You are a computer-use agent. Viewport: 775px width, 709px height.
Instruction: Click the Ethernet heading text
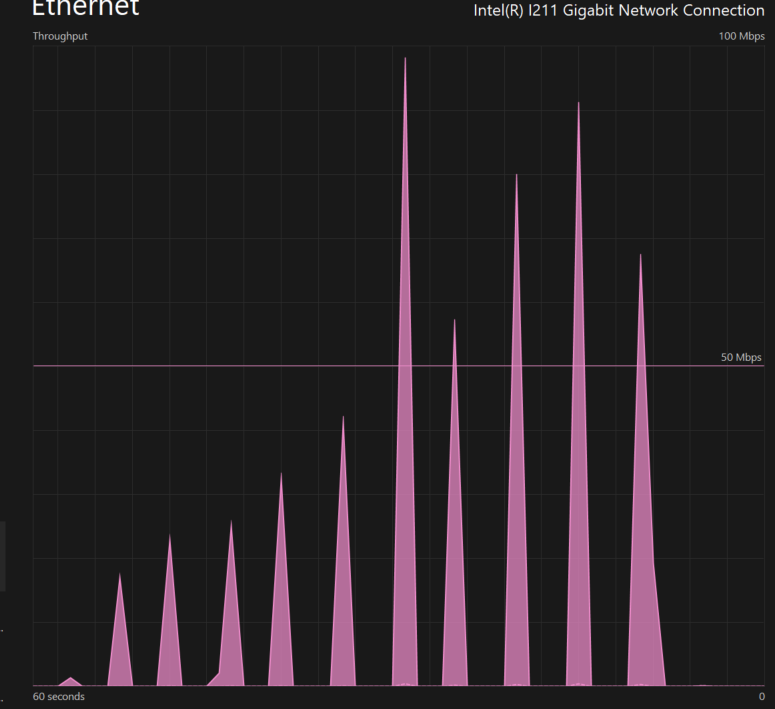click(x=86, y=8)
